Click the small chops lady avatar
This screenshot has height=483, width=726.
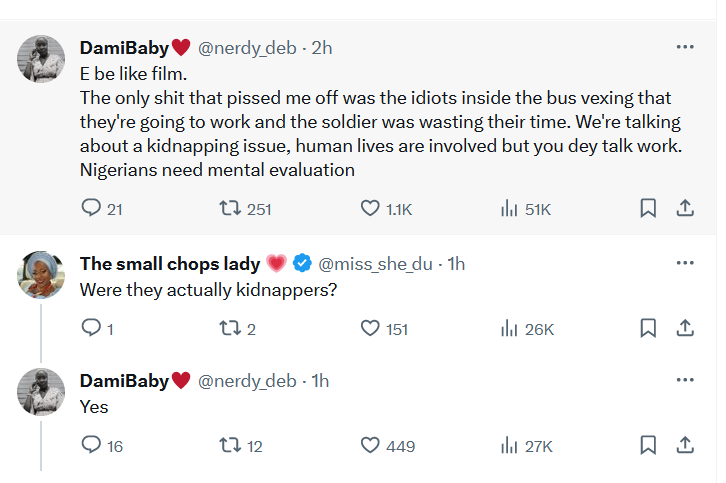point(41,274)
